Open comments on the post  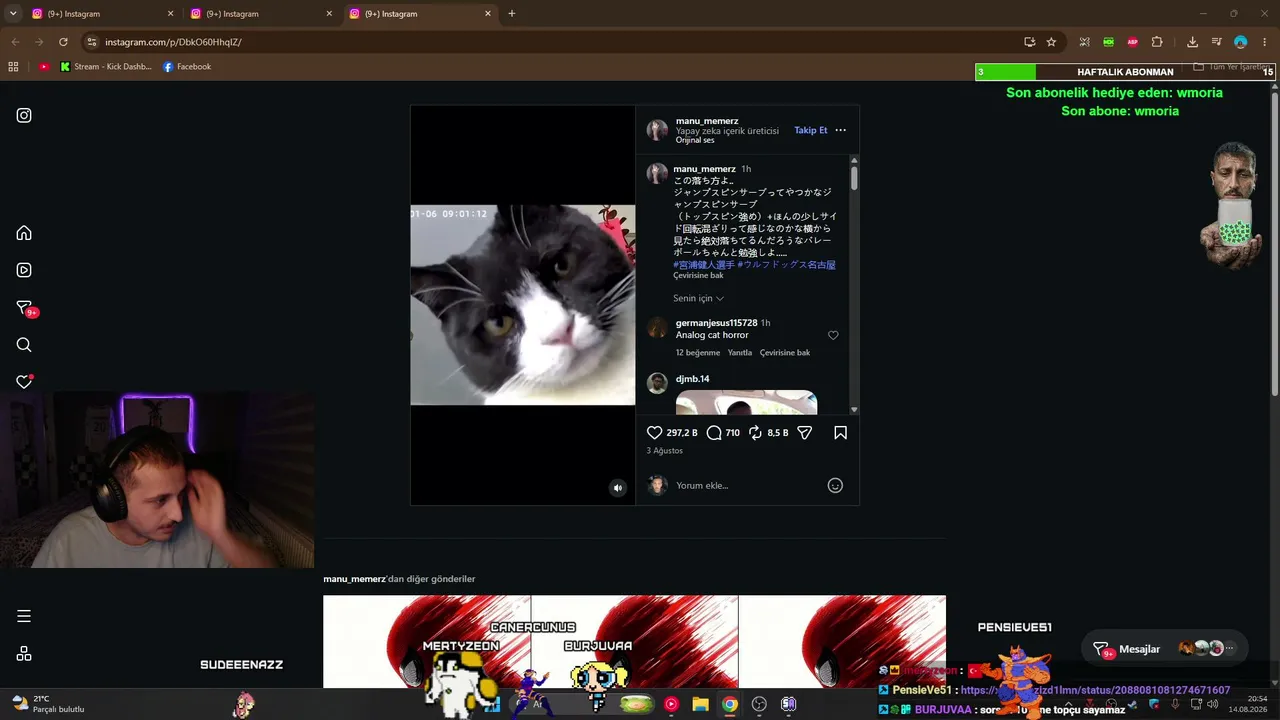tap(714, 433)
